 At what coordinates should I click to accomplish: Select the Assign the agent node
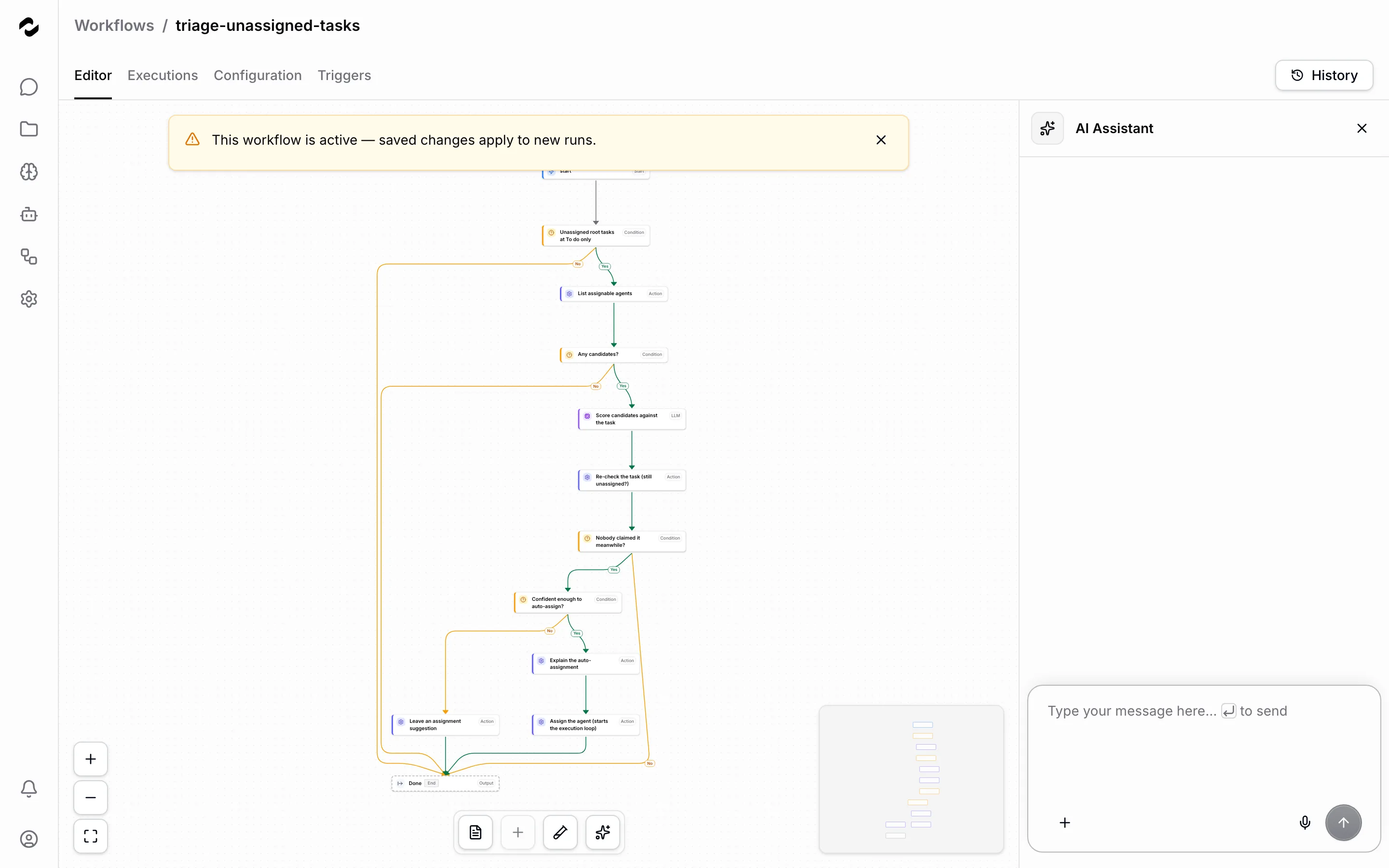tap(586, 725)
